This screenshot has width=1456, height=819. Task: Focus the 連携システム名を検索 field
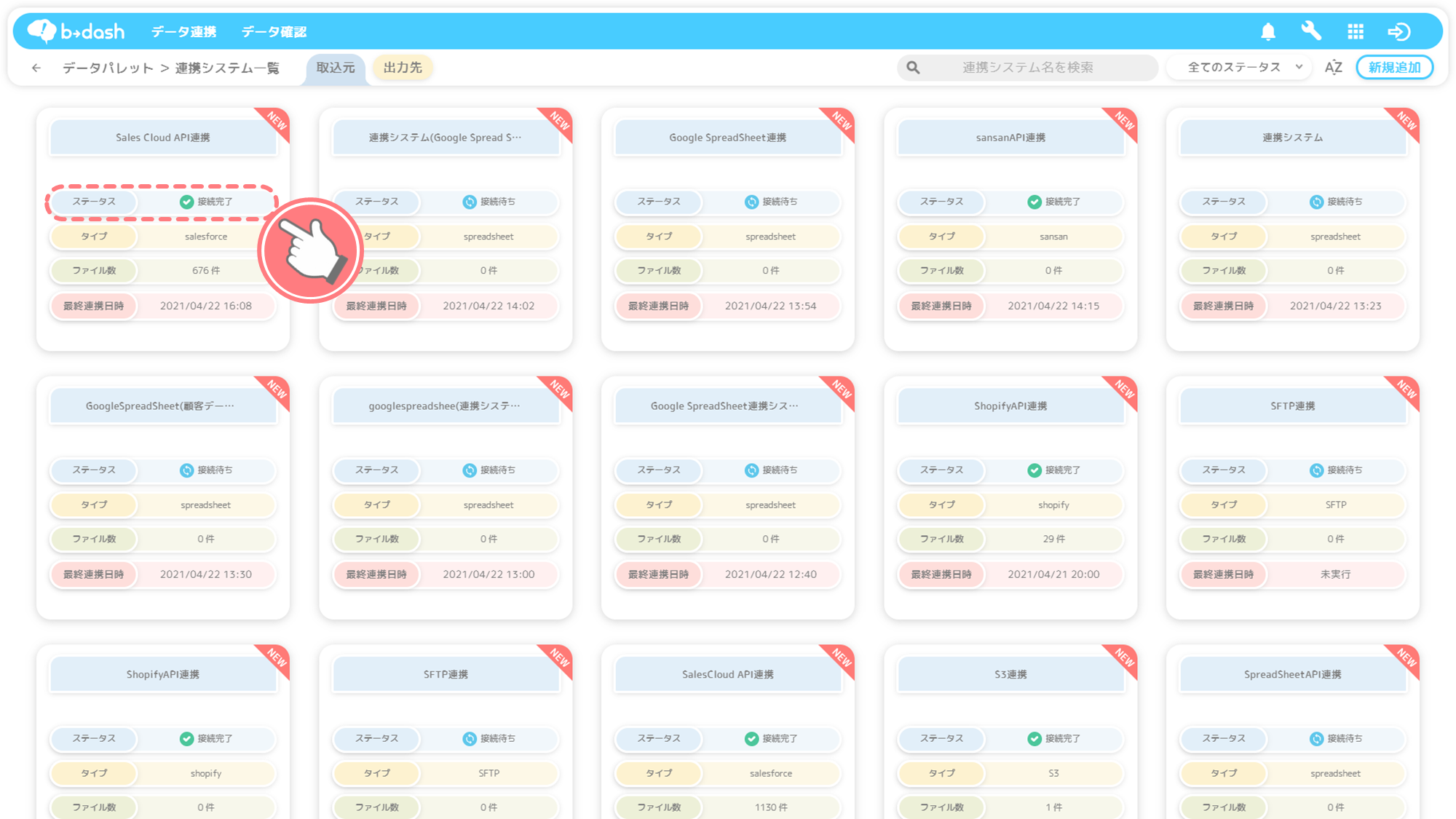[x=1027, y=68]
